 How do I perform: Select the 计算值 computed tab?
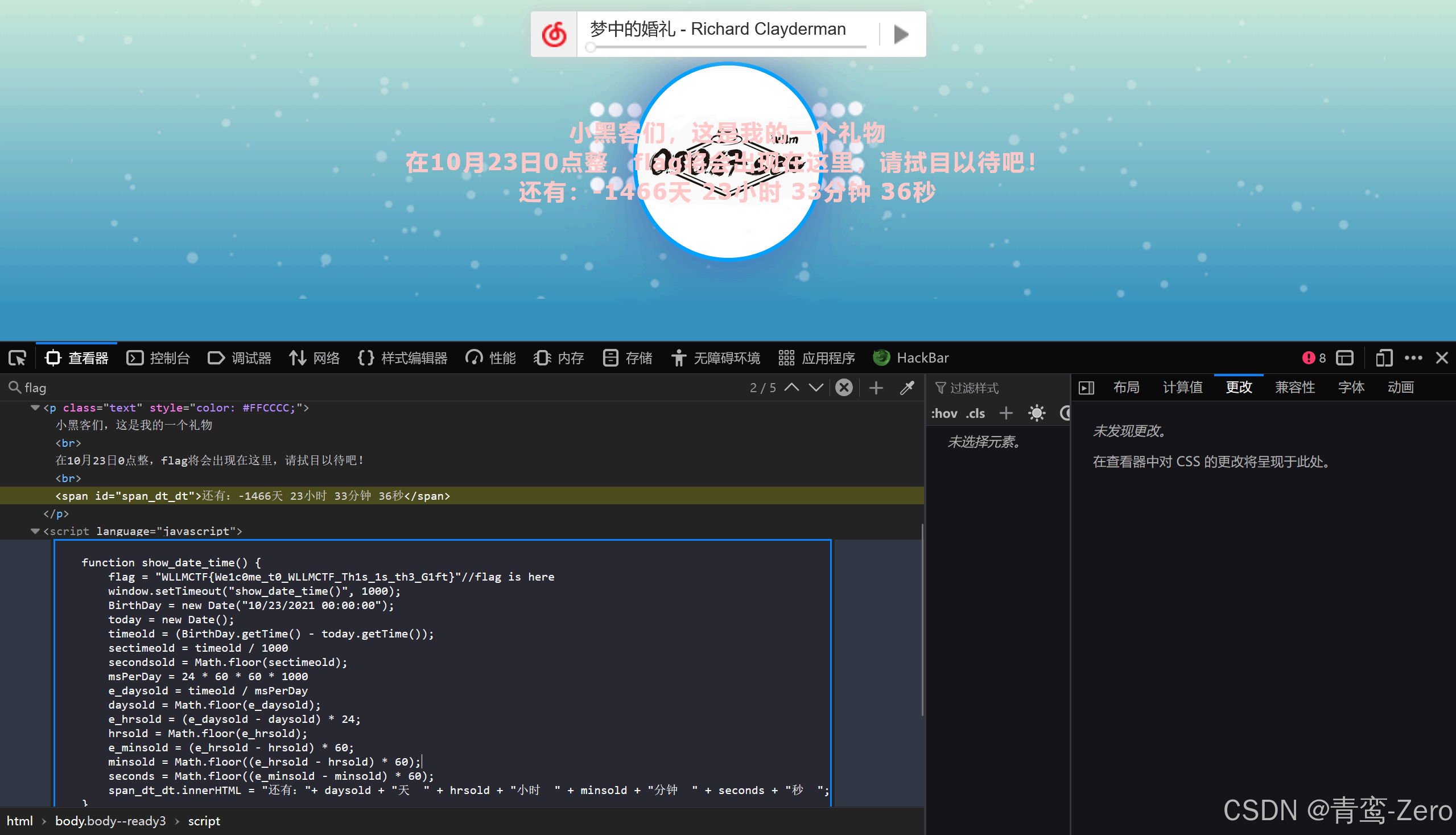click(x=1182, y=388)
